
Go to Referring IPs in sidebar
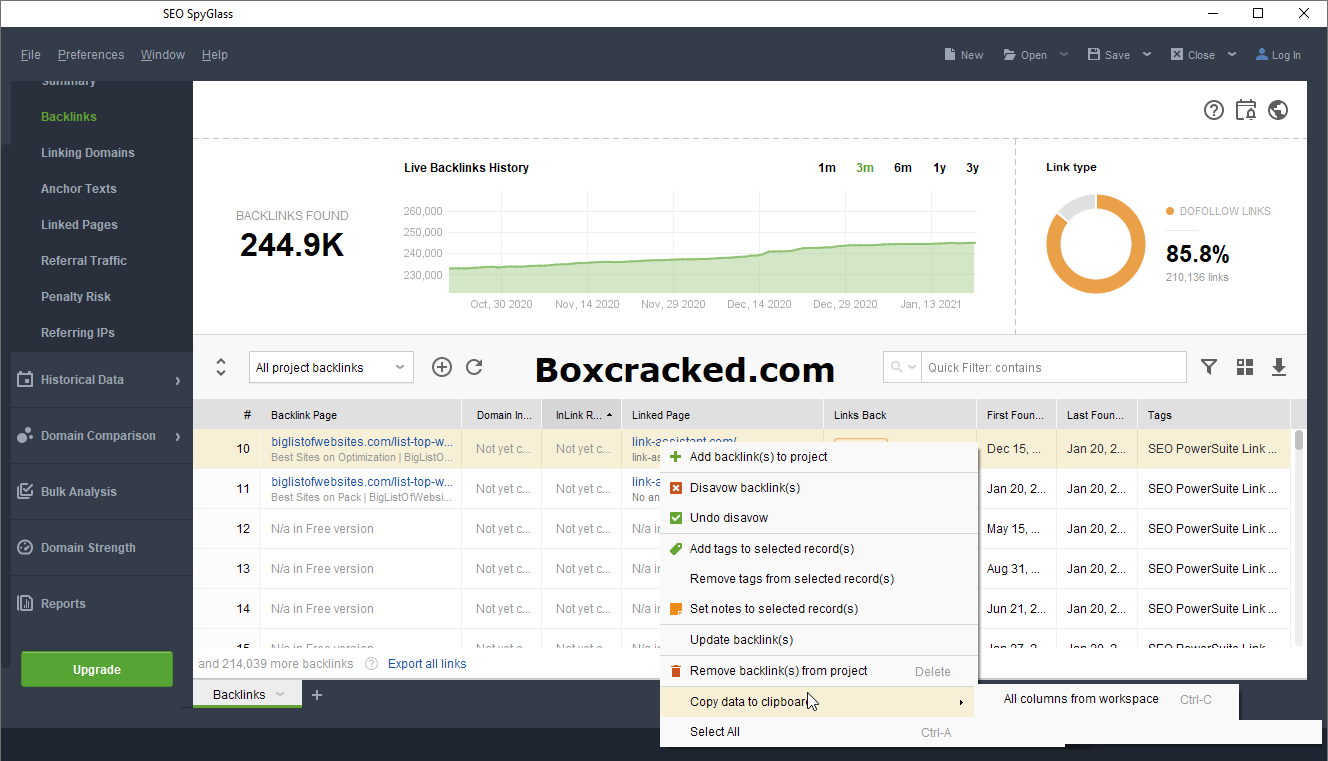coord(78,333)
